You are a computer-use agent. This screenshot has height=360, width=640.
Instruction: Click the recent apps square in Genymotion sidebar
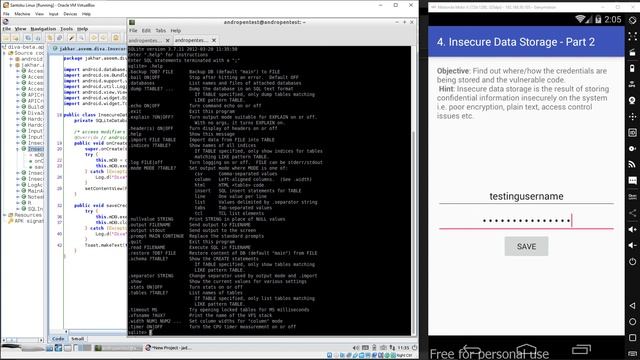pos(632,338)
